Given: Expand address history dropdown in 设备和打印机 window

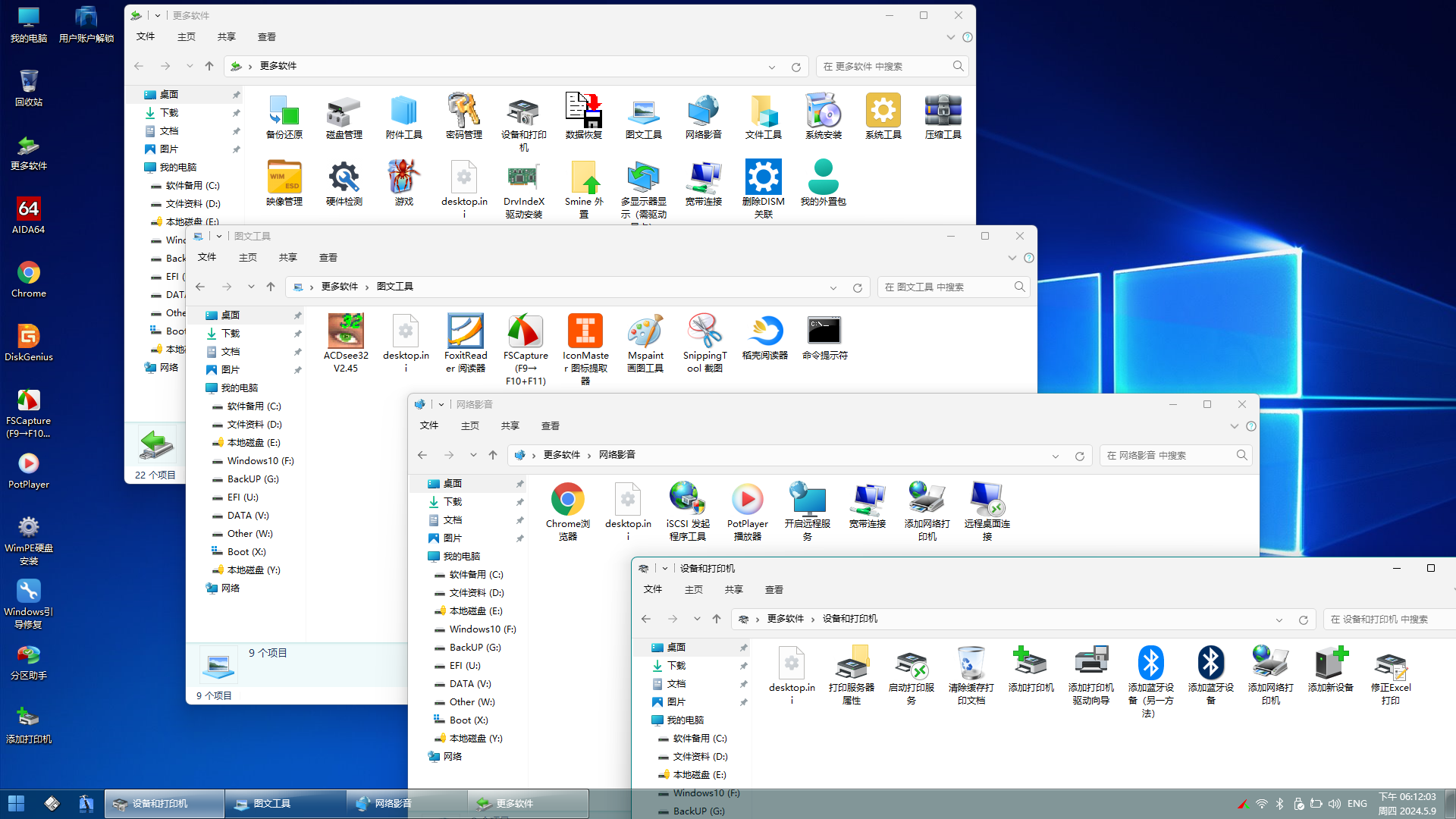Looking at the screenshot, I should tap(1279, 620).
